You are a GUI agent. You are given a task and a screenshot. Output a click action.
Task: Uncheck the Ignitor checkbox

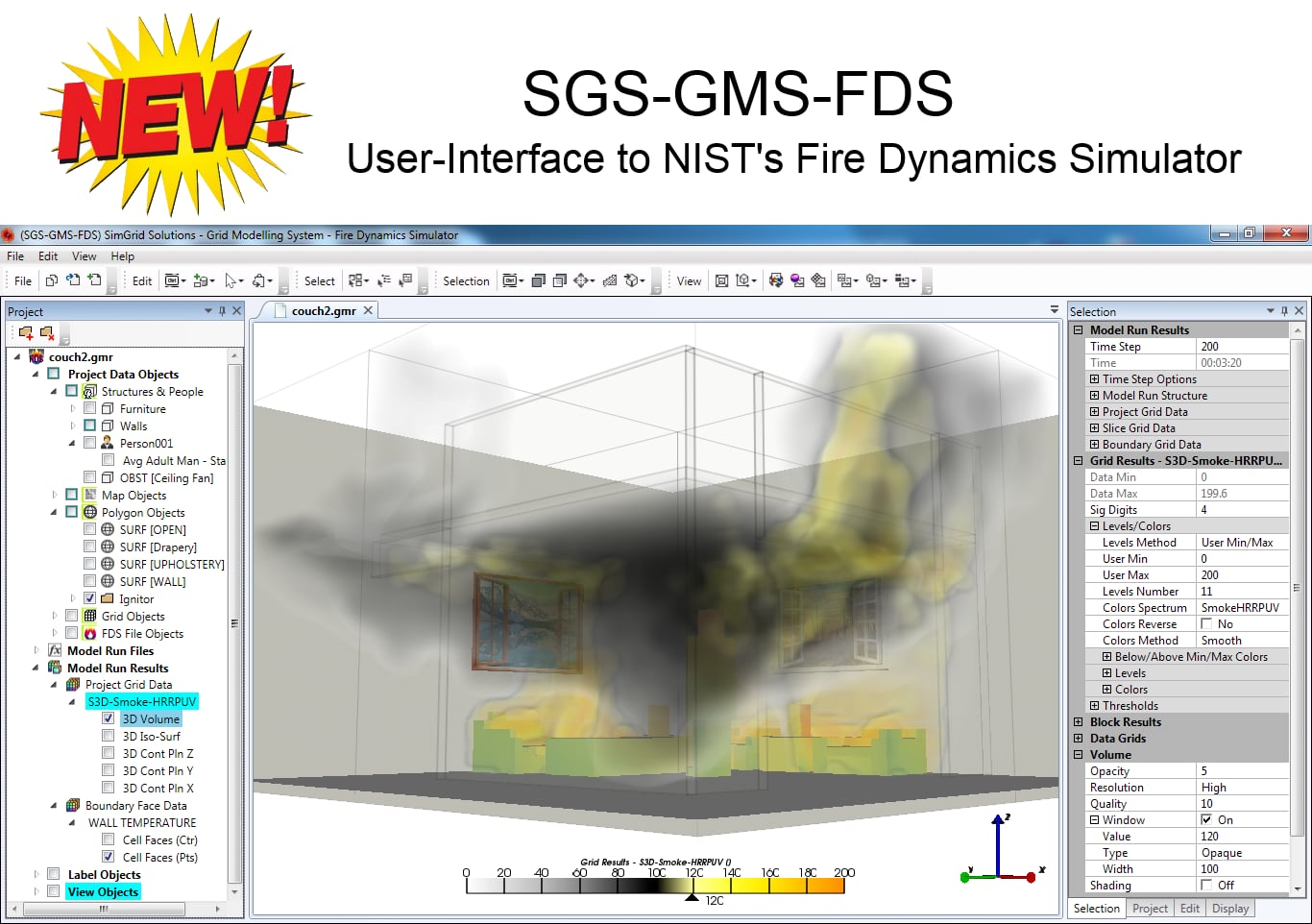pos(89,598)
